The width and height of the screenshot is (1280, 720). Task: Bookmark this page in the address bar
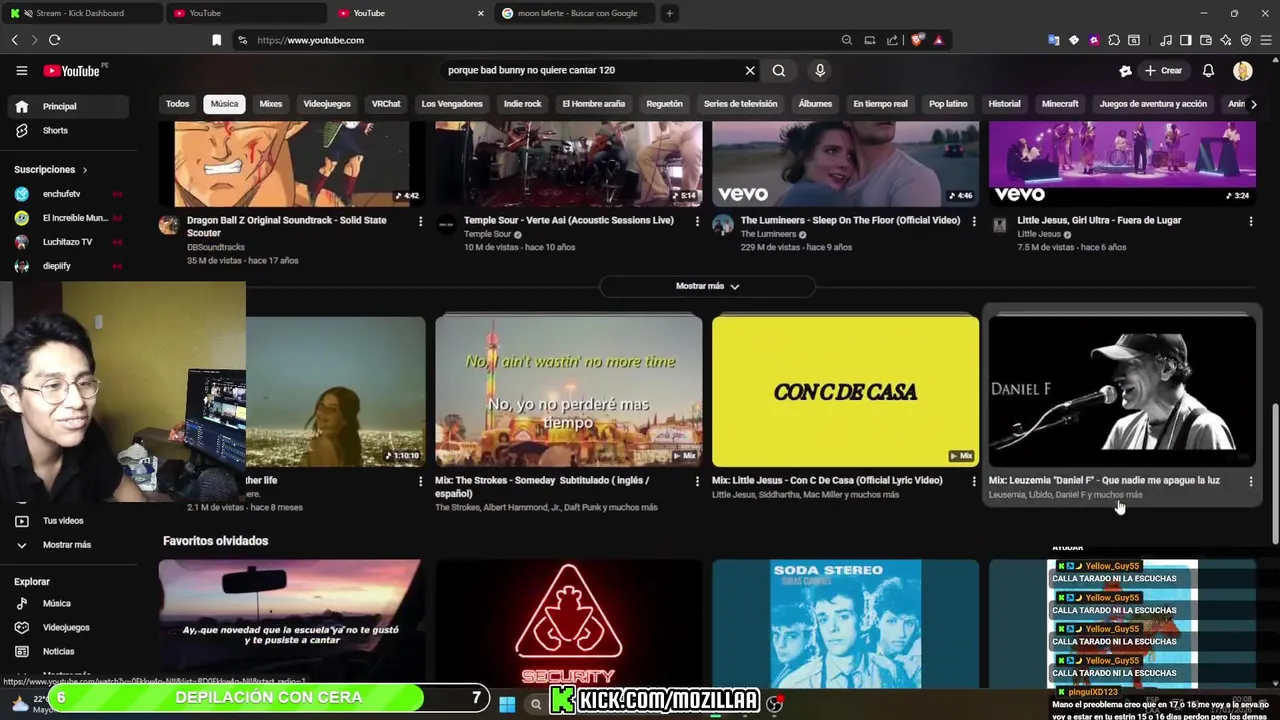[x=216, y=40]
